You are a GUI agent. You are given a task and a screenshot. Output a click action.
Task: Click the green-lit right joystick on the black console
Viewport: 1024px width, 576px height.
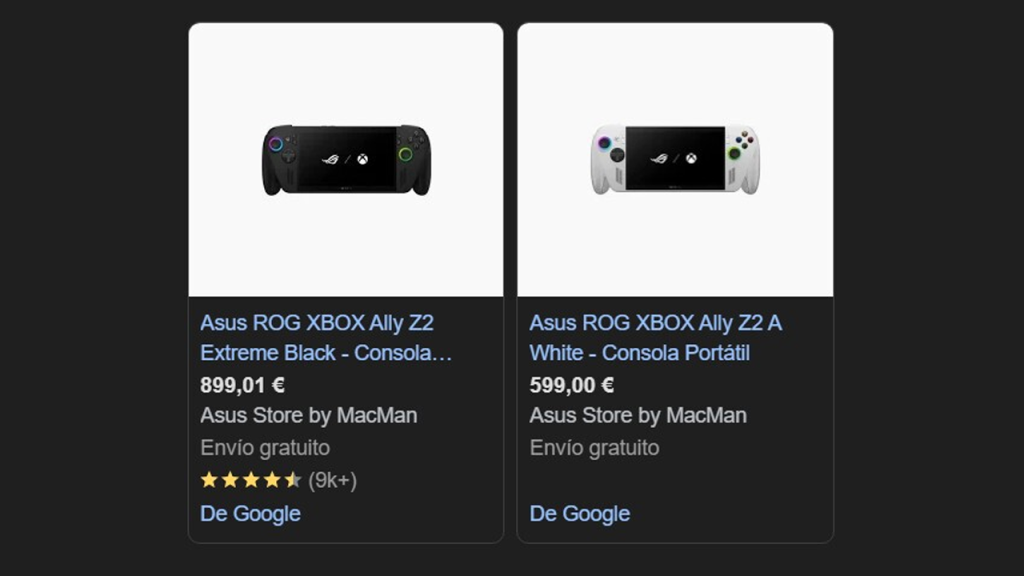[x=405, y=154]
